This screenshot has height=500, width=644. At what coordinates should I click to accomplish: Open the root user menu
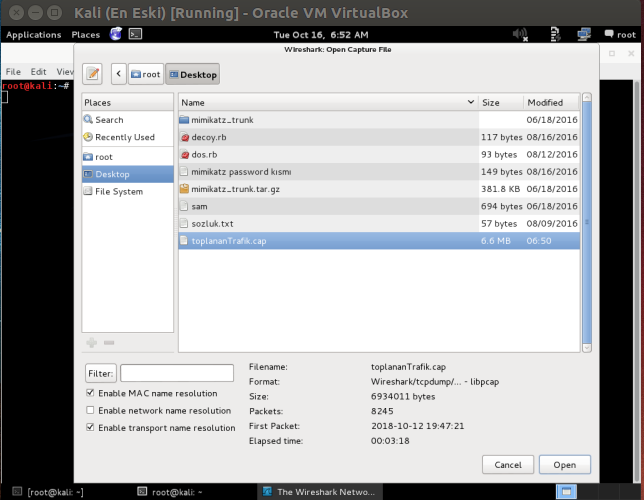(620, 35)
